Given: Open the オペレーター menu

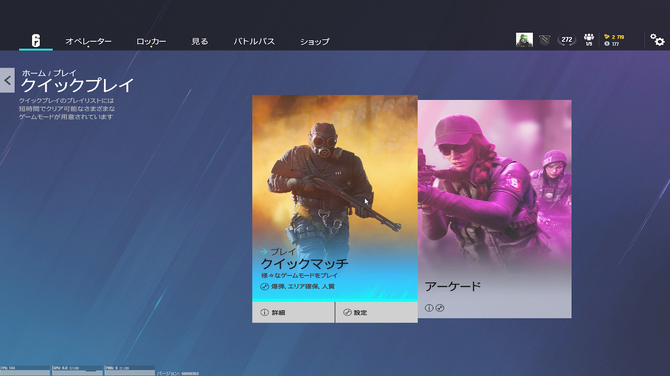Looking at the screenshot, I should [x=88, y=41].
